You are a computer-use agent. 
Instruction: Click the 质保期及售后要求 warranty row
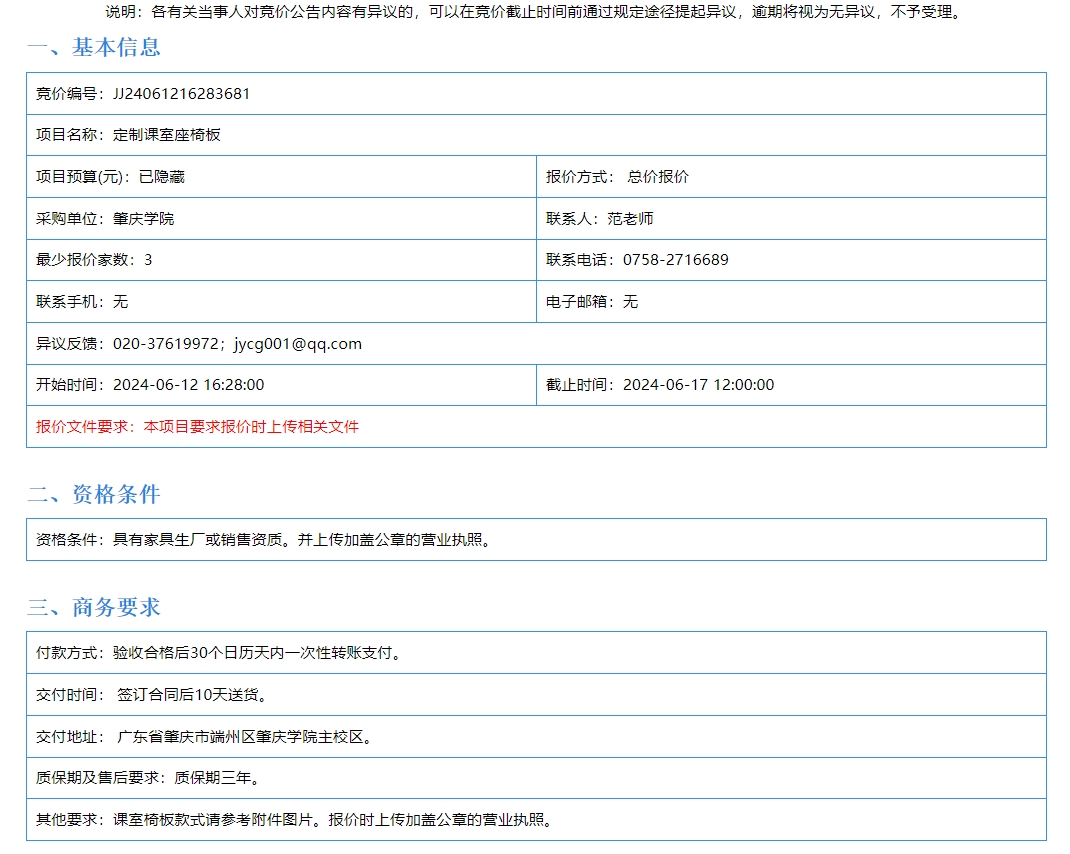click(x=154, y=778)
